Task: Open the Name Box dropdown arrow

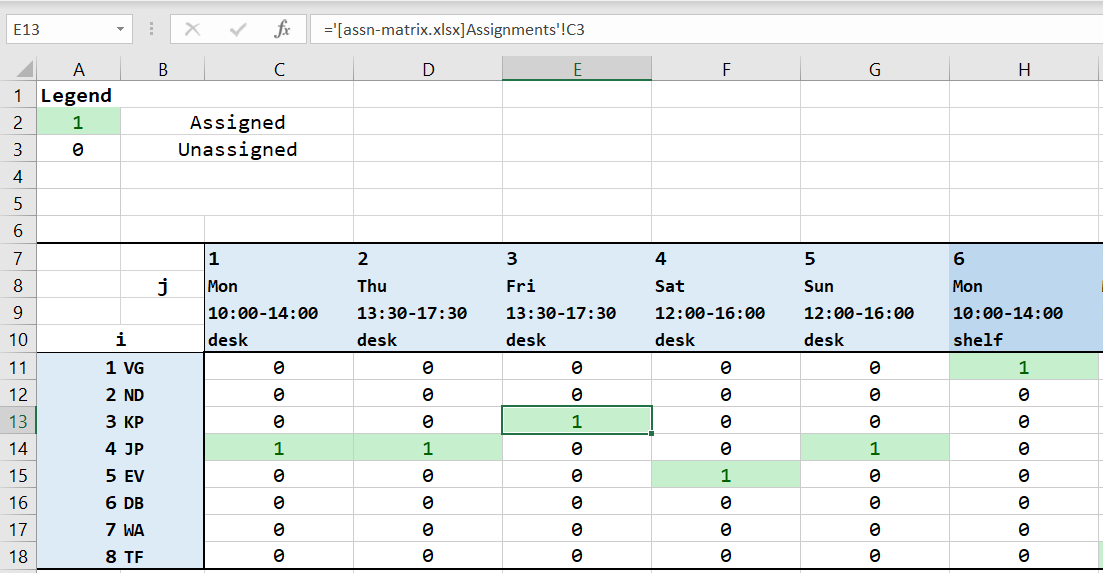Action: pos(120,29)
